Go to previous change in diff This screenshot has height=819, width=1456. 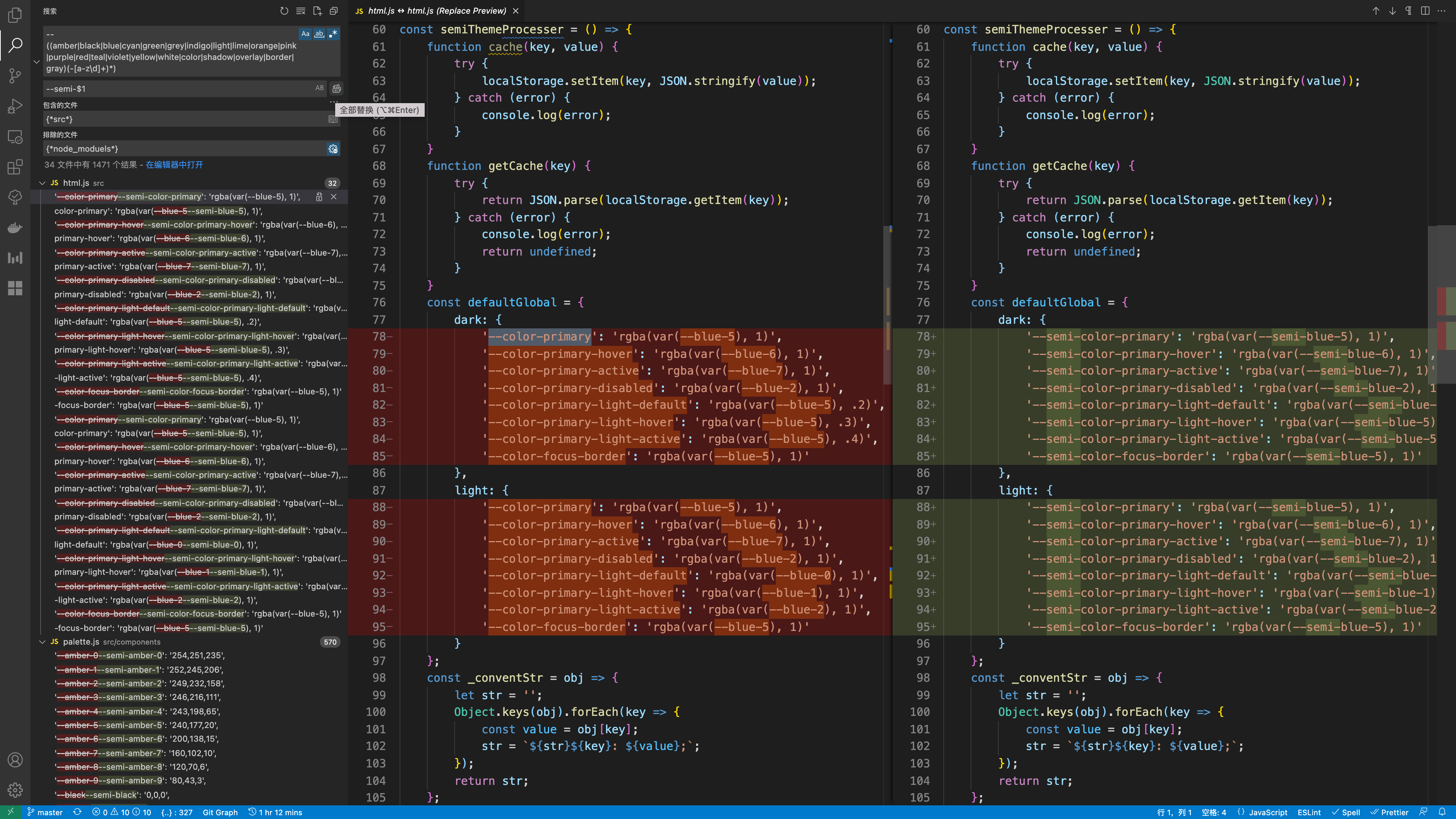[x=1376, y=11]
